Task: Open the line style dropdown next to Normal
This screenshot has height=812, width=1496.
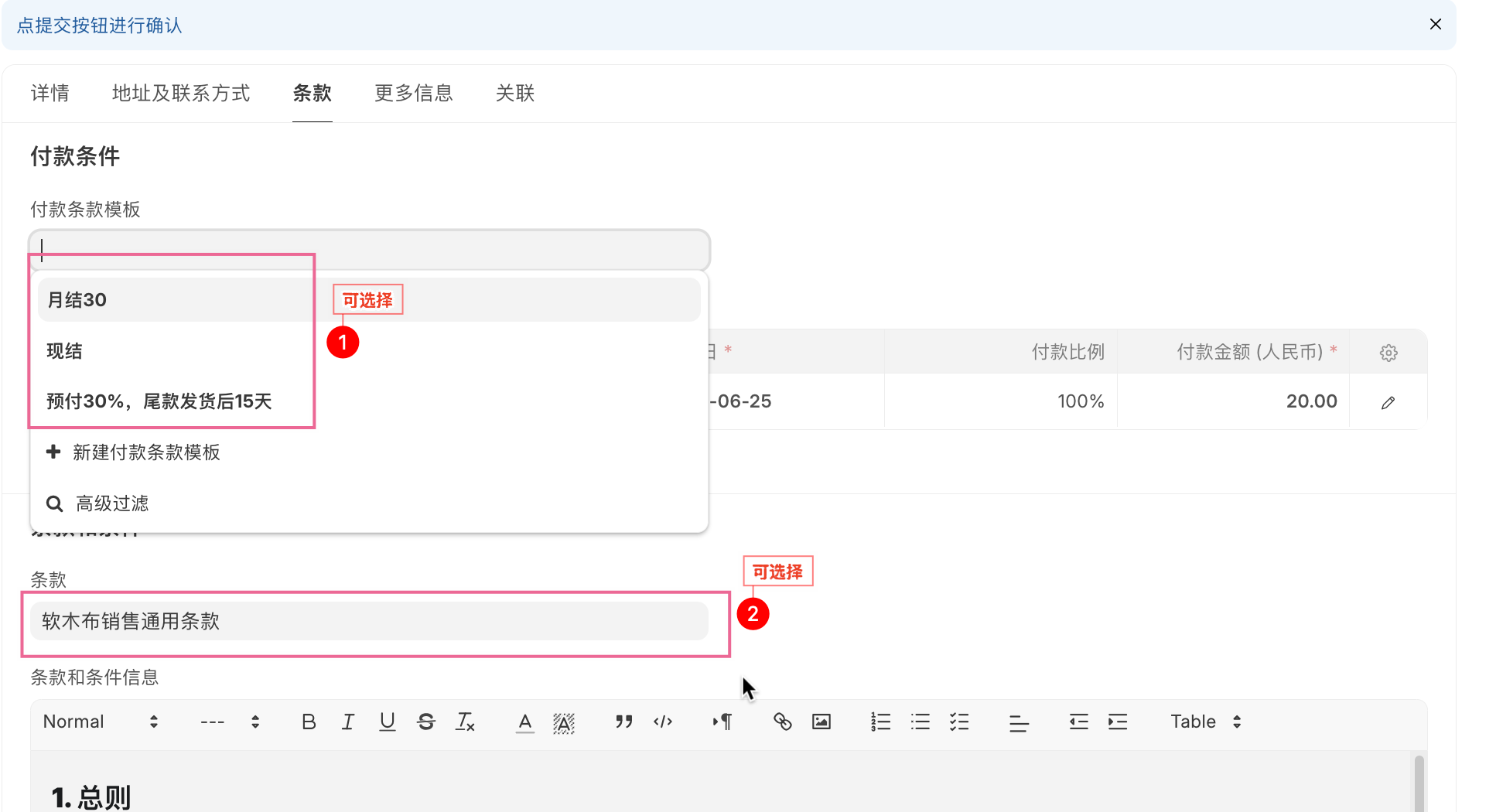Action: click(230, 722)
